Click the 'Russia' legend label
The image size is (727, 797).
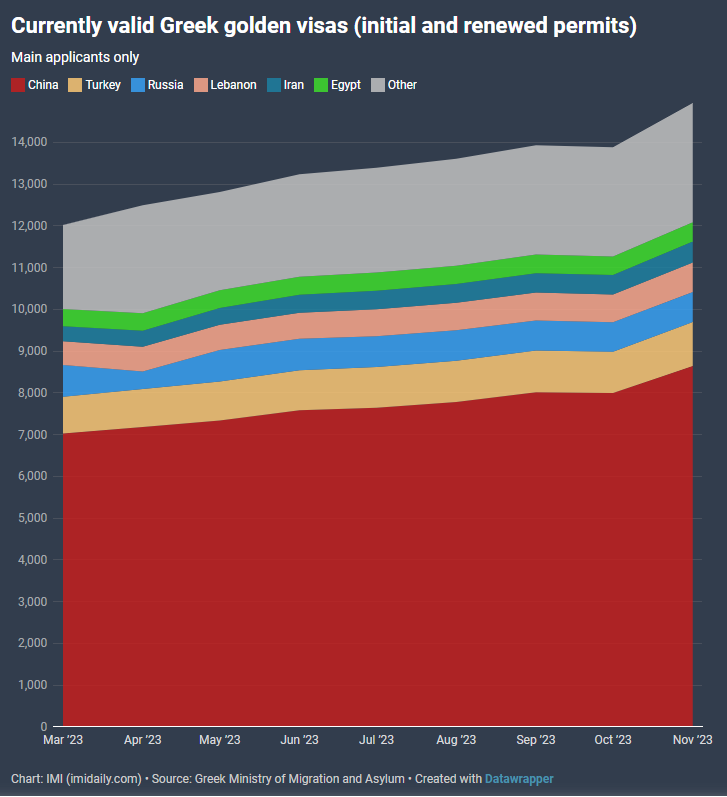point(166,85)
